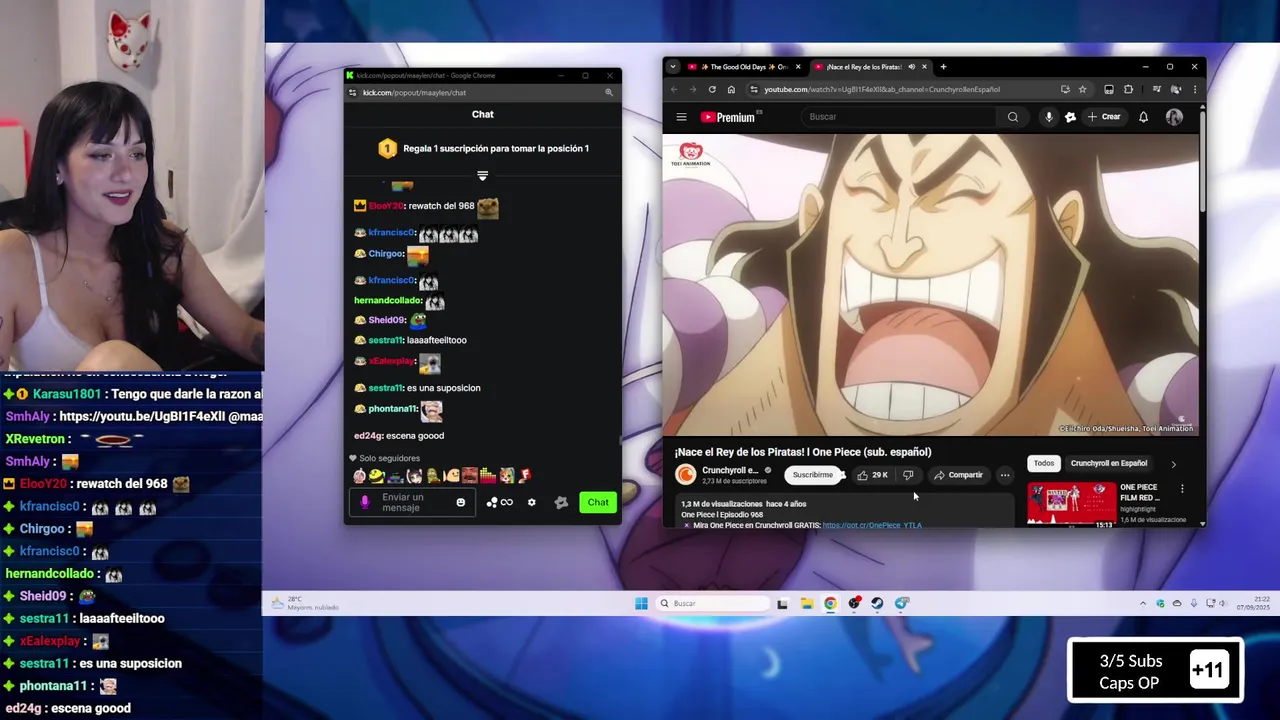Screen dimensions: 1280x720
Task: Show more filter chips with right arrow
Action: point(1173,464)
